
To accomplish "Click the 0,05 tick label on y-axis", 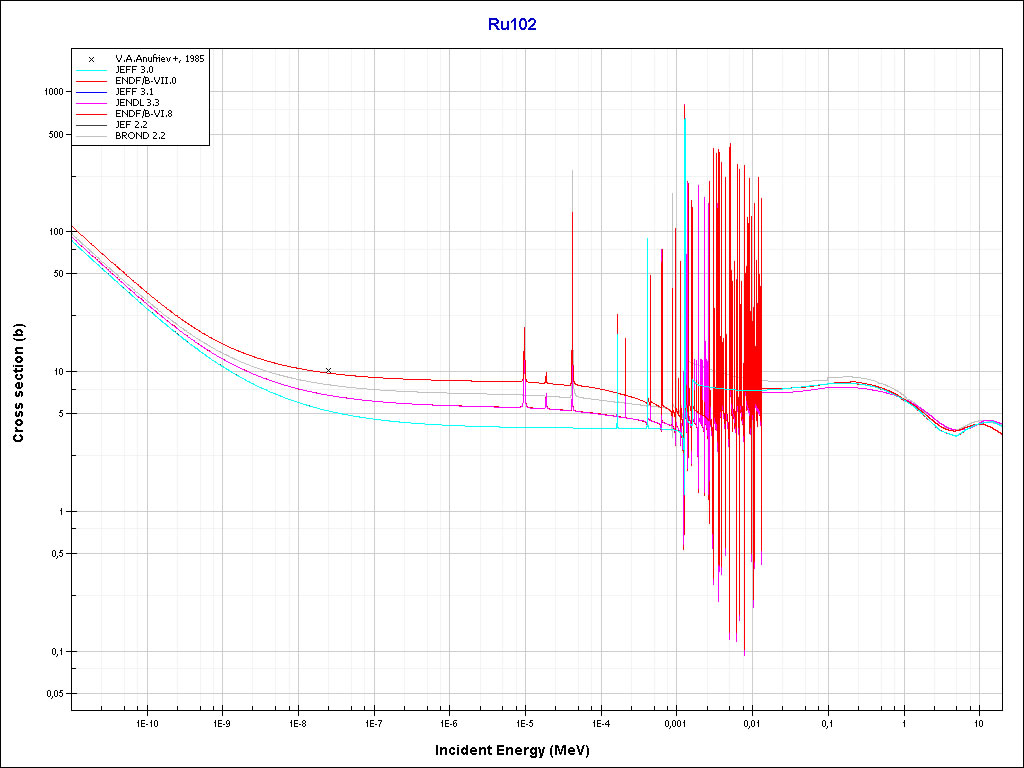I will (x=52, y=694).
